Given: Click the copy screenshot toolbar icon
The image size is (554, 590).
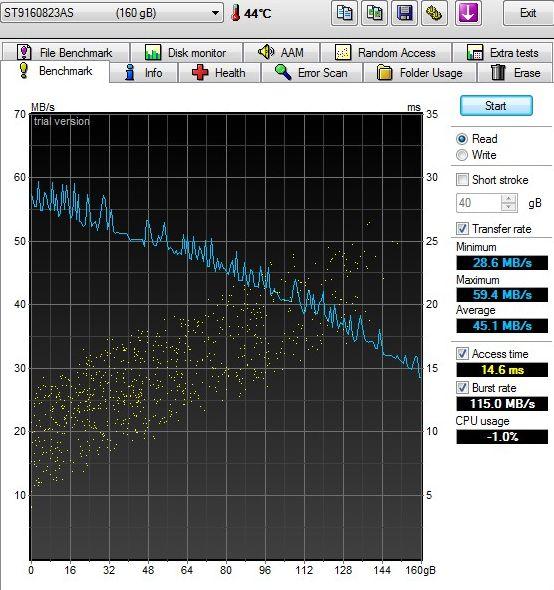Looking at the screenshot, I should click(x=374, y=13).
